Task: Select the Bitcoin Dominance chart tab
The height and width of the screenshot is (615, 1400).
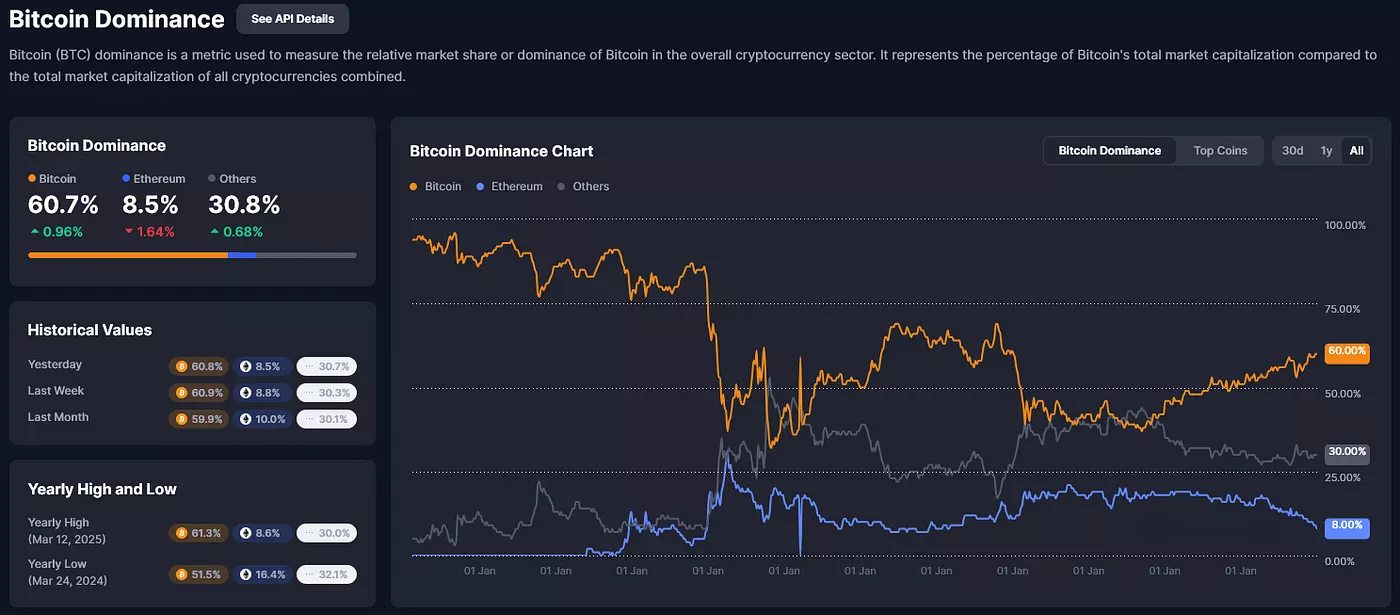Action: coord(1109,151)
